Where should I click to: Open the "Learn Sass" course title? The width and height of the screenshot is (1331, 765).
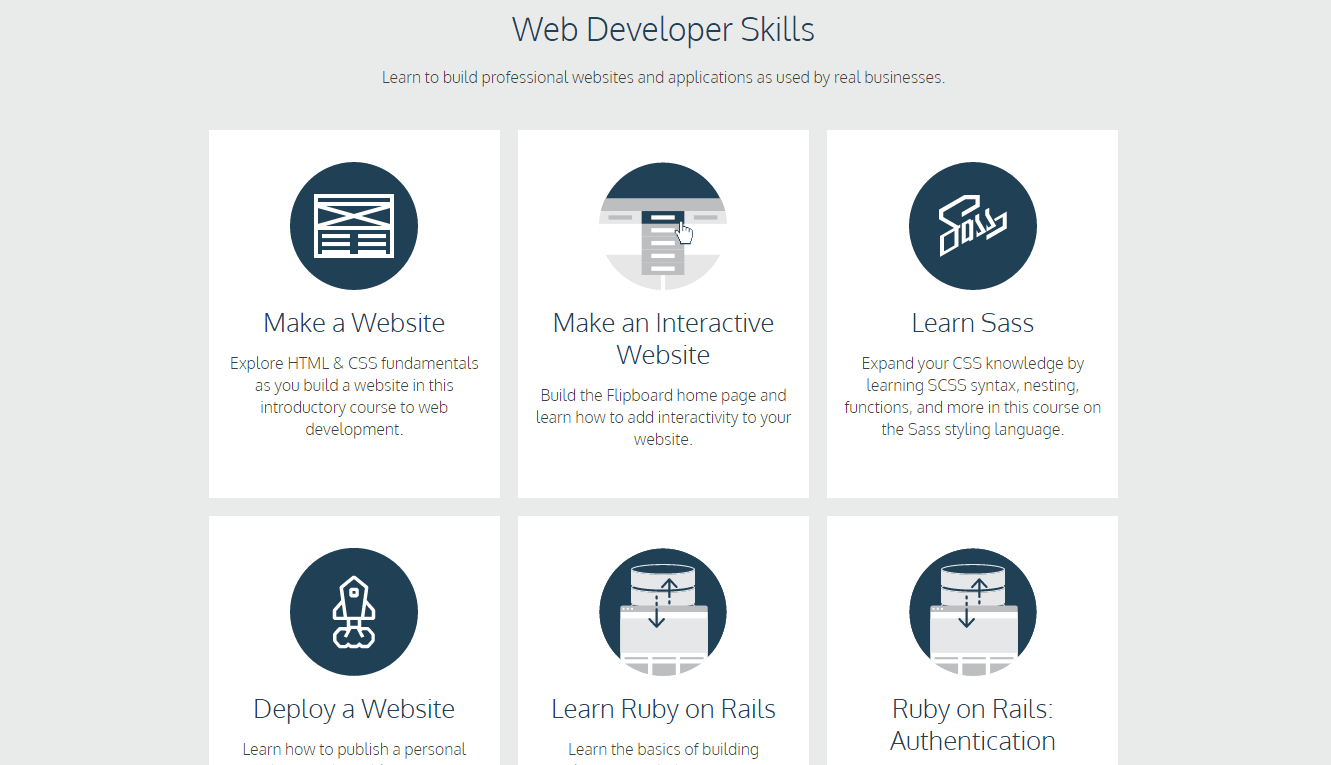[972, 322]
